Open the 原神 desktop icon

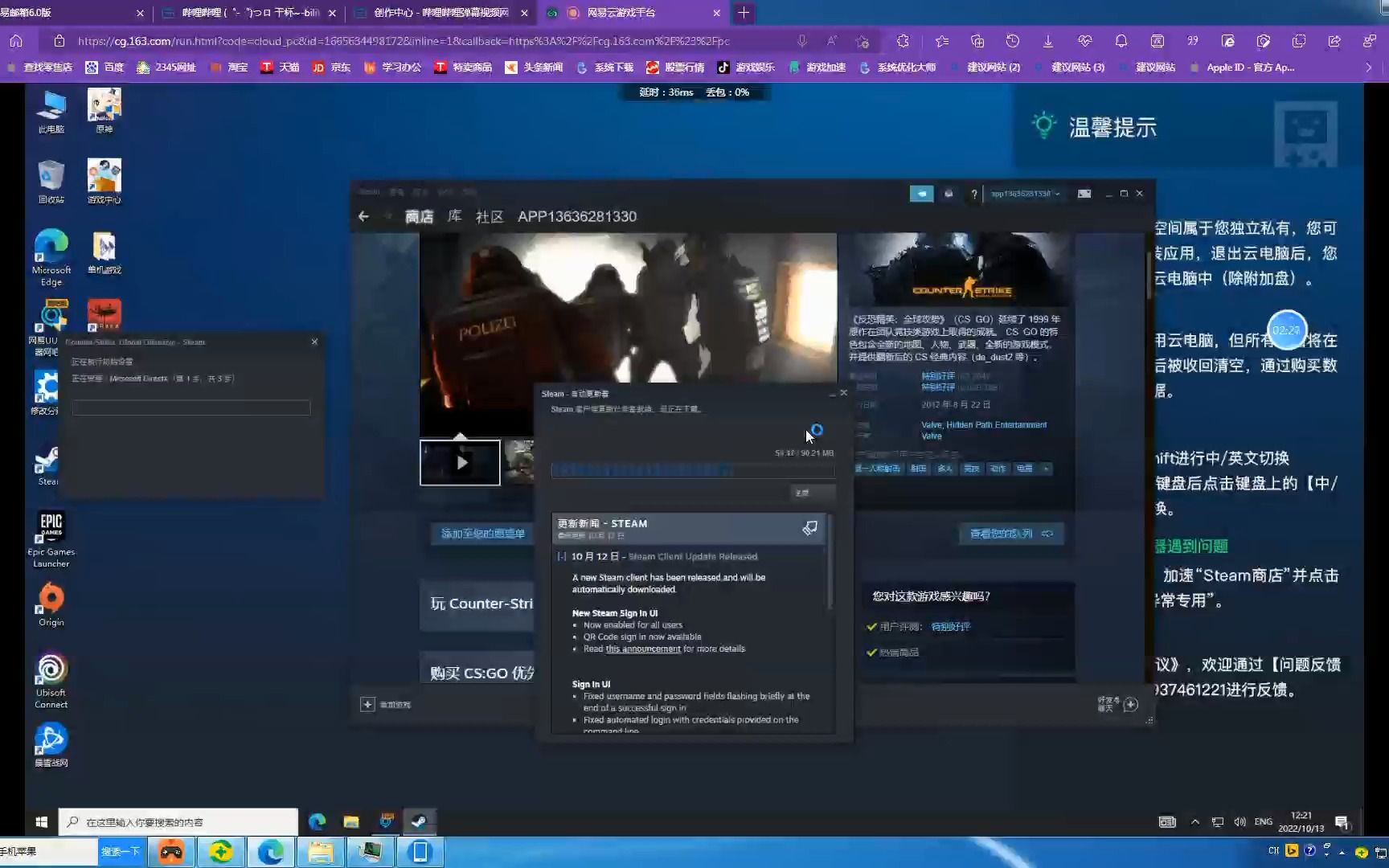click(104, 111)
